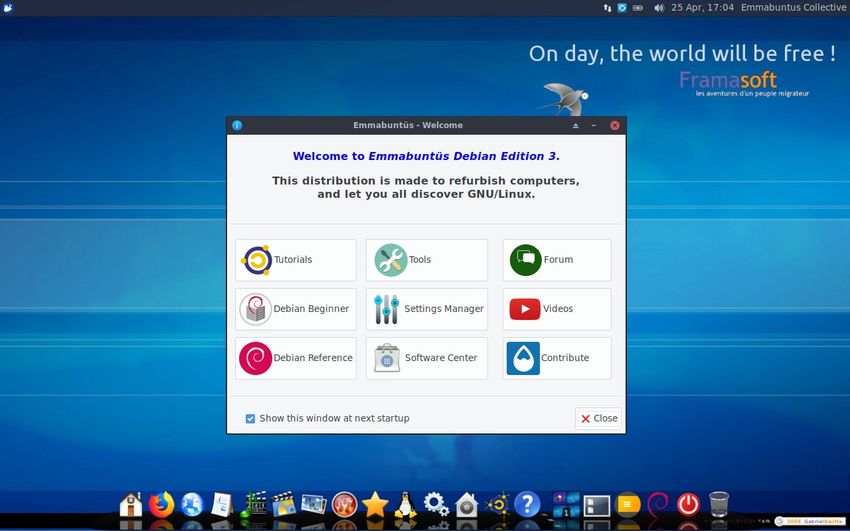Open the photos pictures dock icon
The height and width of the screenshot is (531, 850).
point(314,504)
